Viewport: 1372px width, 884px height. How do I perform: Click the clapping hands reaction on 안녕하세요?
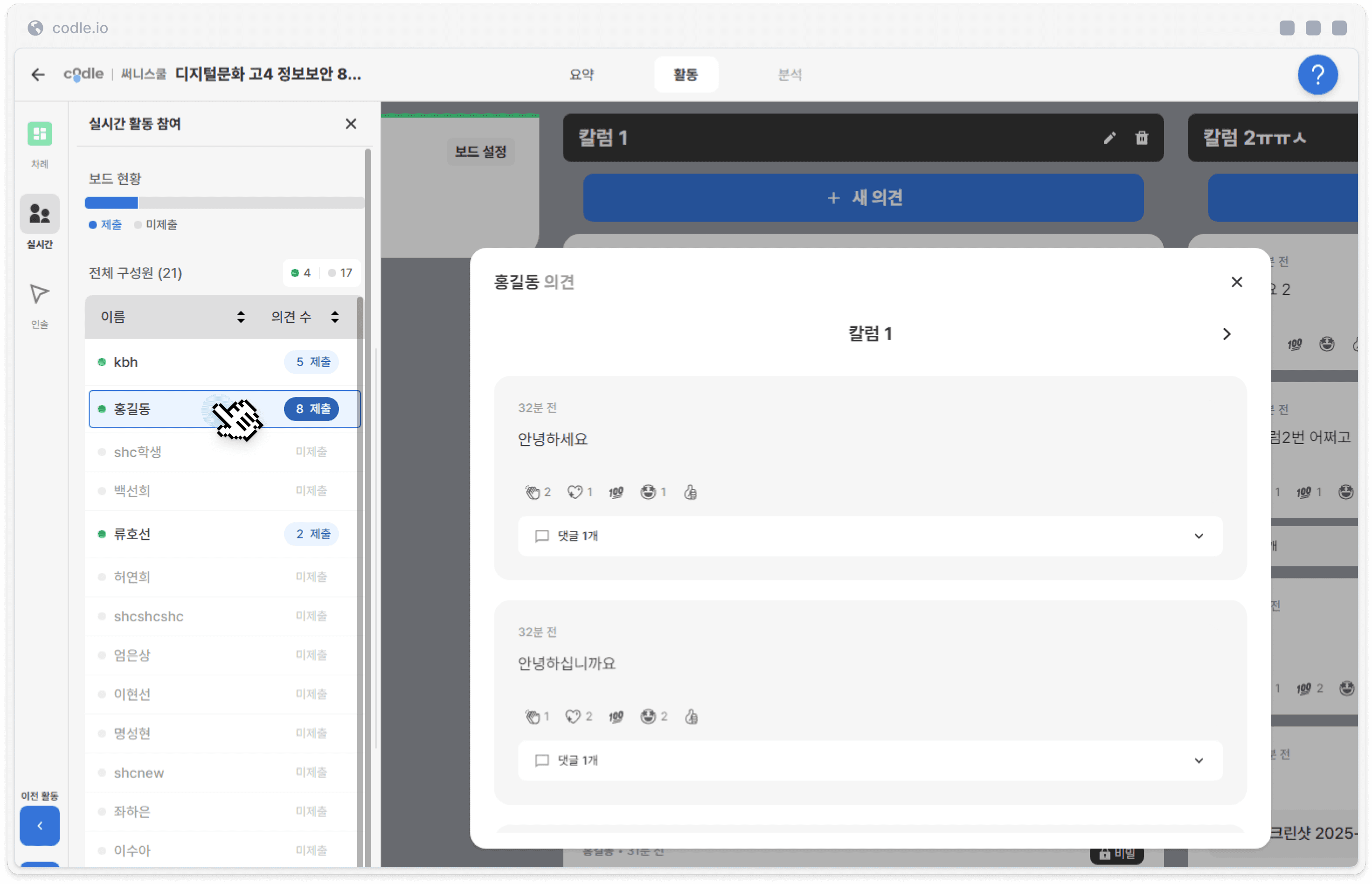533,492
